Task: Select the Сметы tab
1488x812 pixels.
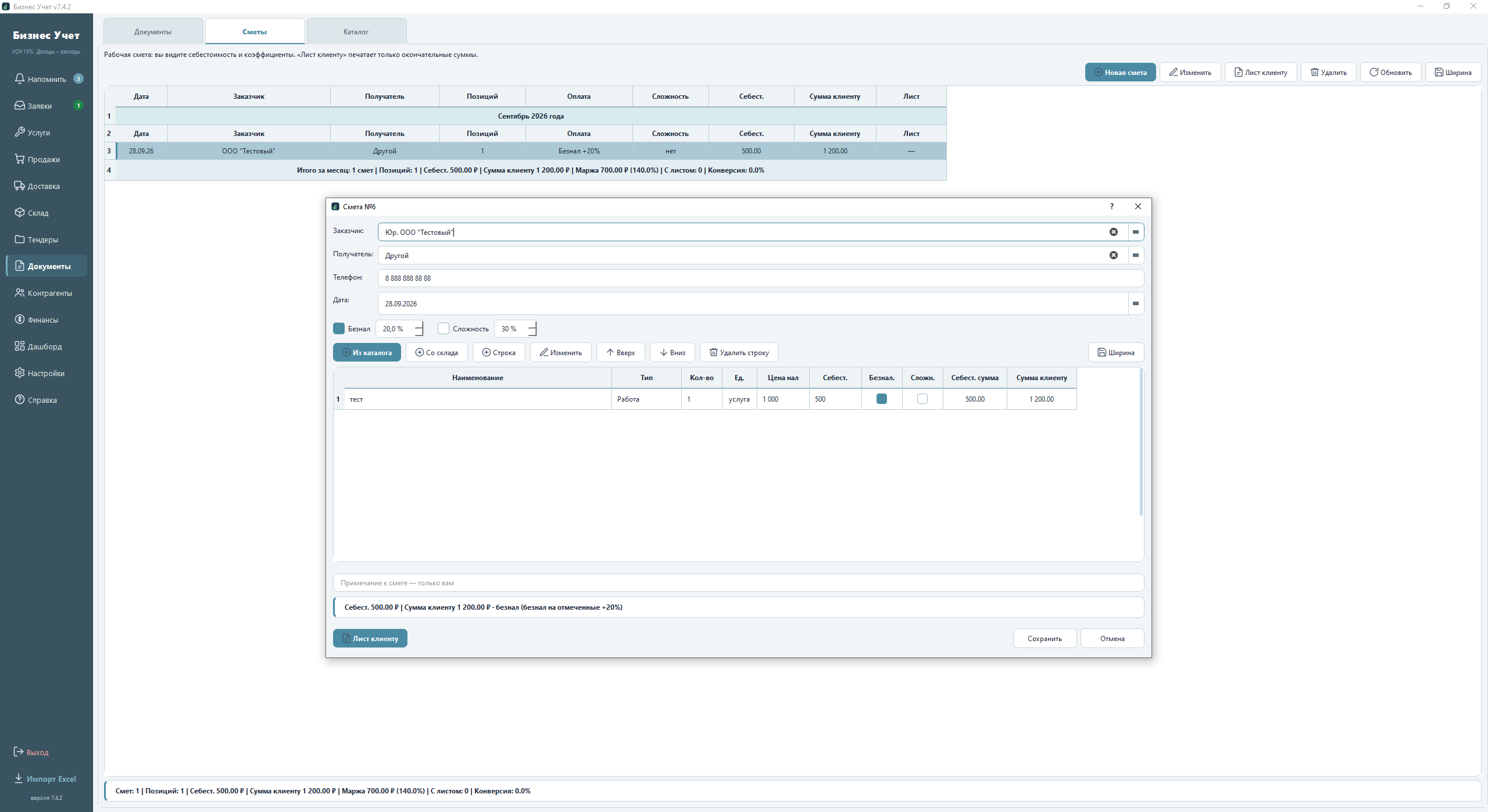Action: (255, 31)
